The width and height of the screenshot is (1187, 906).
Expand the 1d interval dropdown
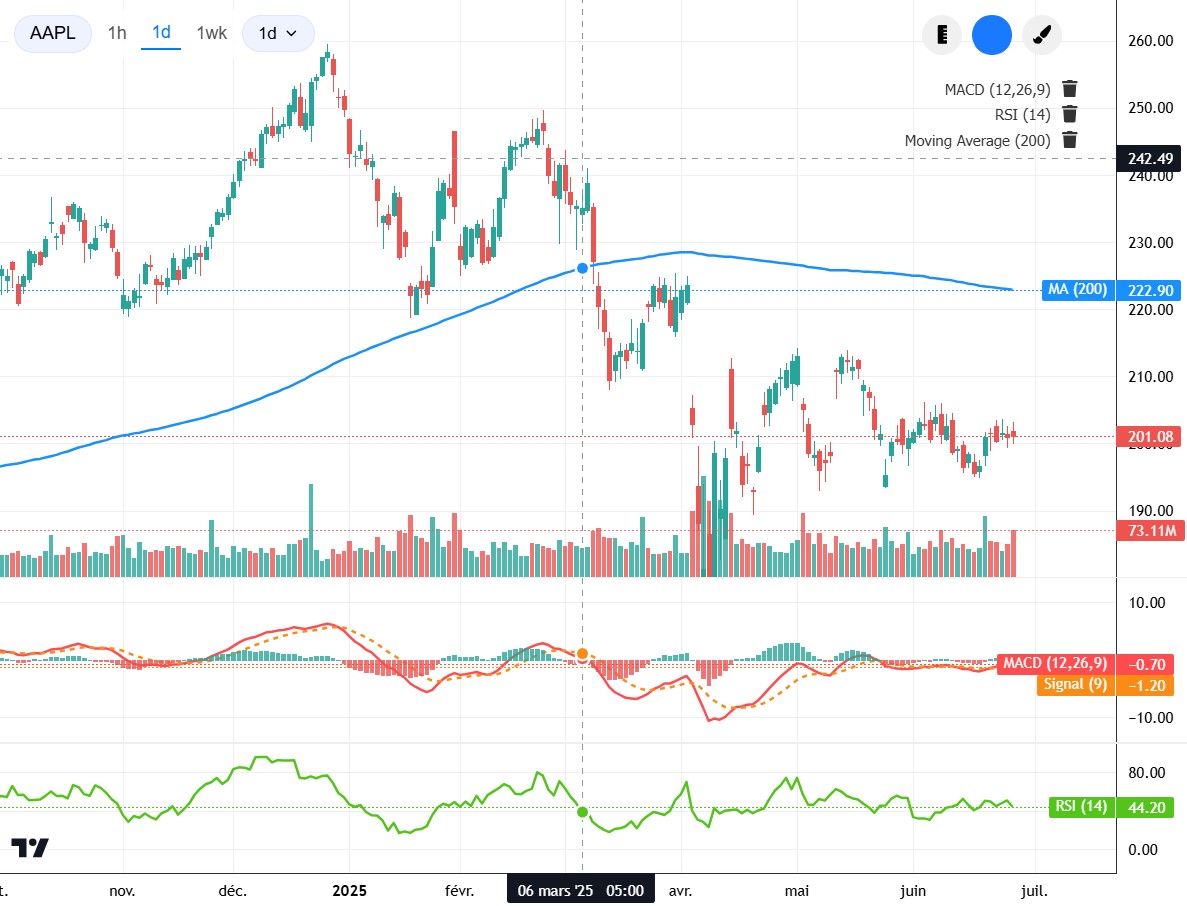point(278,33)
